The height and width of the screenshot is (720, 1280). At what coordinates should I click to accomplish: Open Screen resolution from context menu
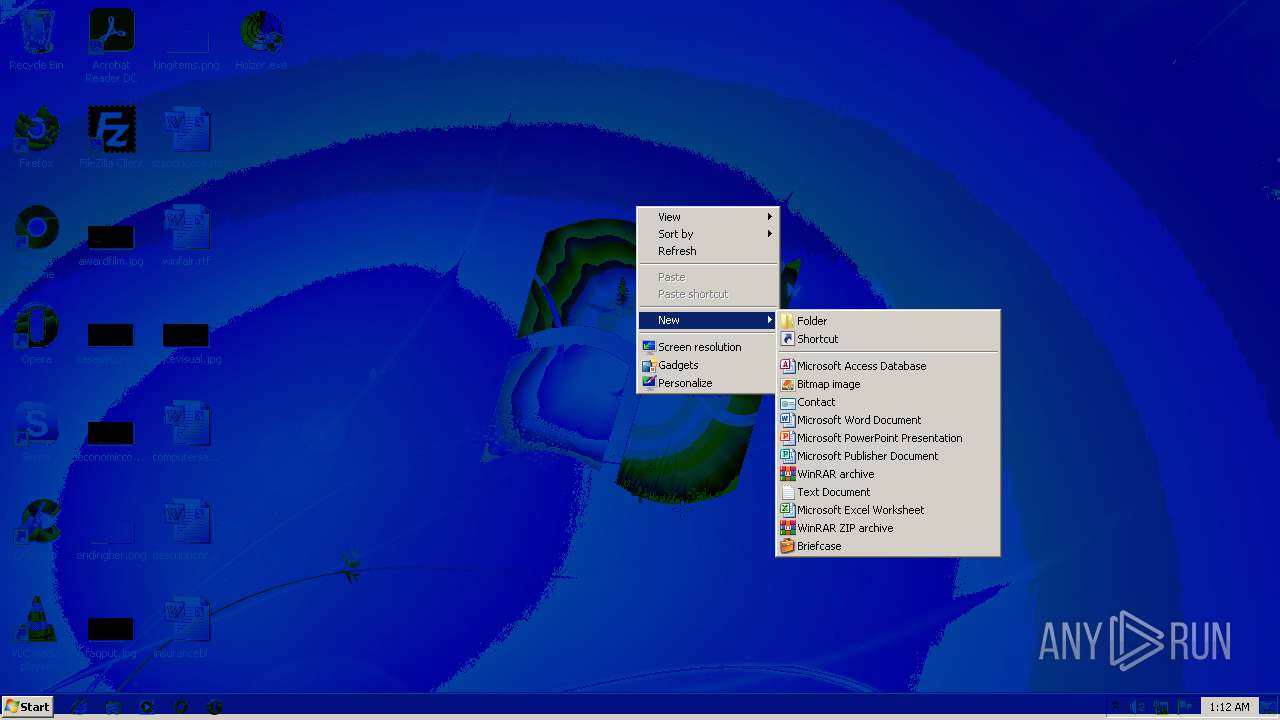coord(708,347)
